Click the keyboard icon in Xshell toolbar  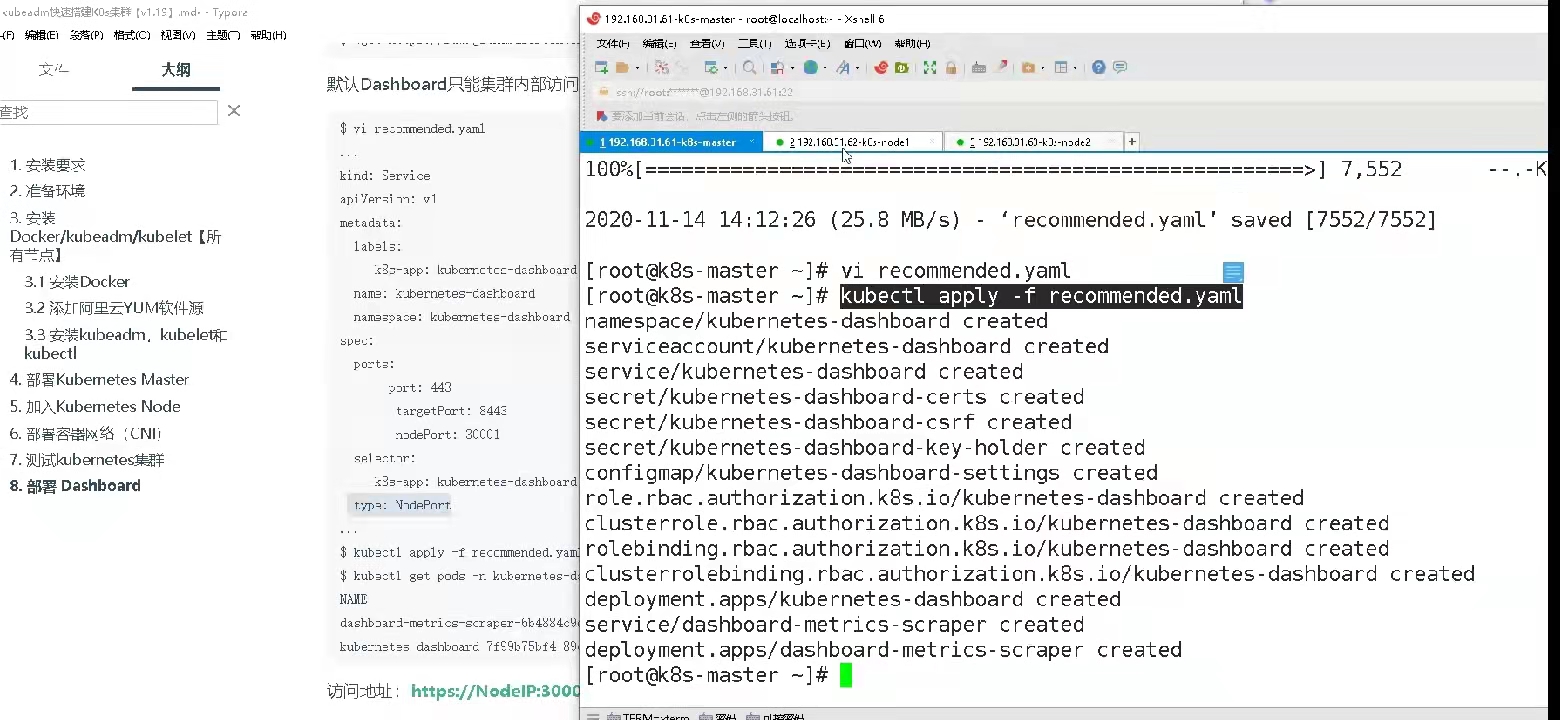[x=979, y=68]
